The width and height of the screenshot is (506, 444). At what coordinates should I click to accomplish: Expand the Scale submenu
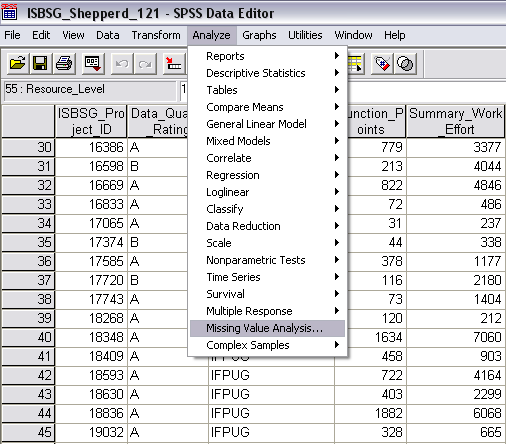(267, 243)
